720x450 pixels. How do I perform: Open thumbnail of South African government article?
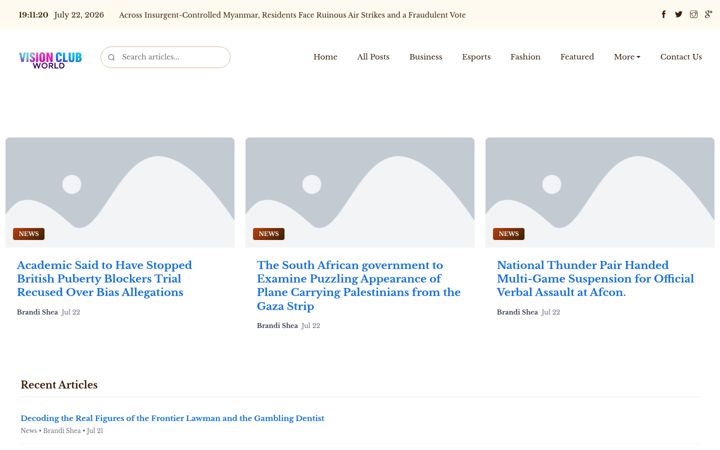(x=360, y=192)
